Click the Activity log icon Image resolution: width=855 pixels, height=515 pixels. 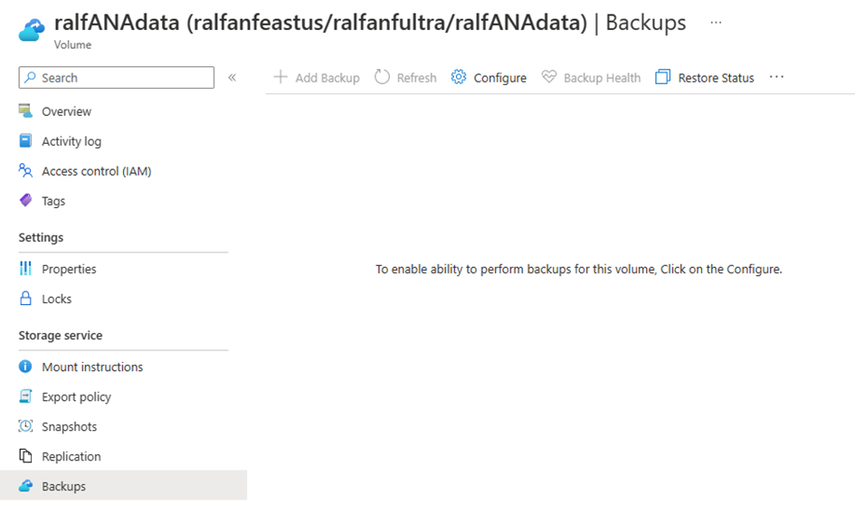pos(26,141)
